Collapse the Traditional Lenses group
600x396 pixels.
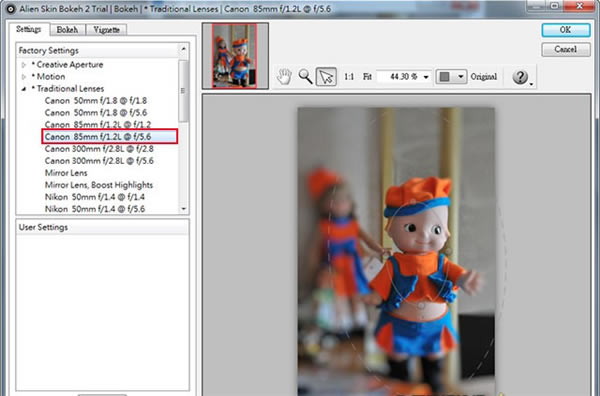pyautogui.click(x=24, y=89)
